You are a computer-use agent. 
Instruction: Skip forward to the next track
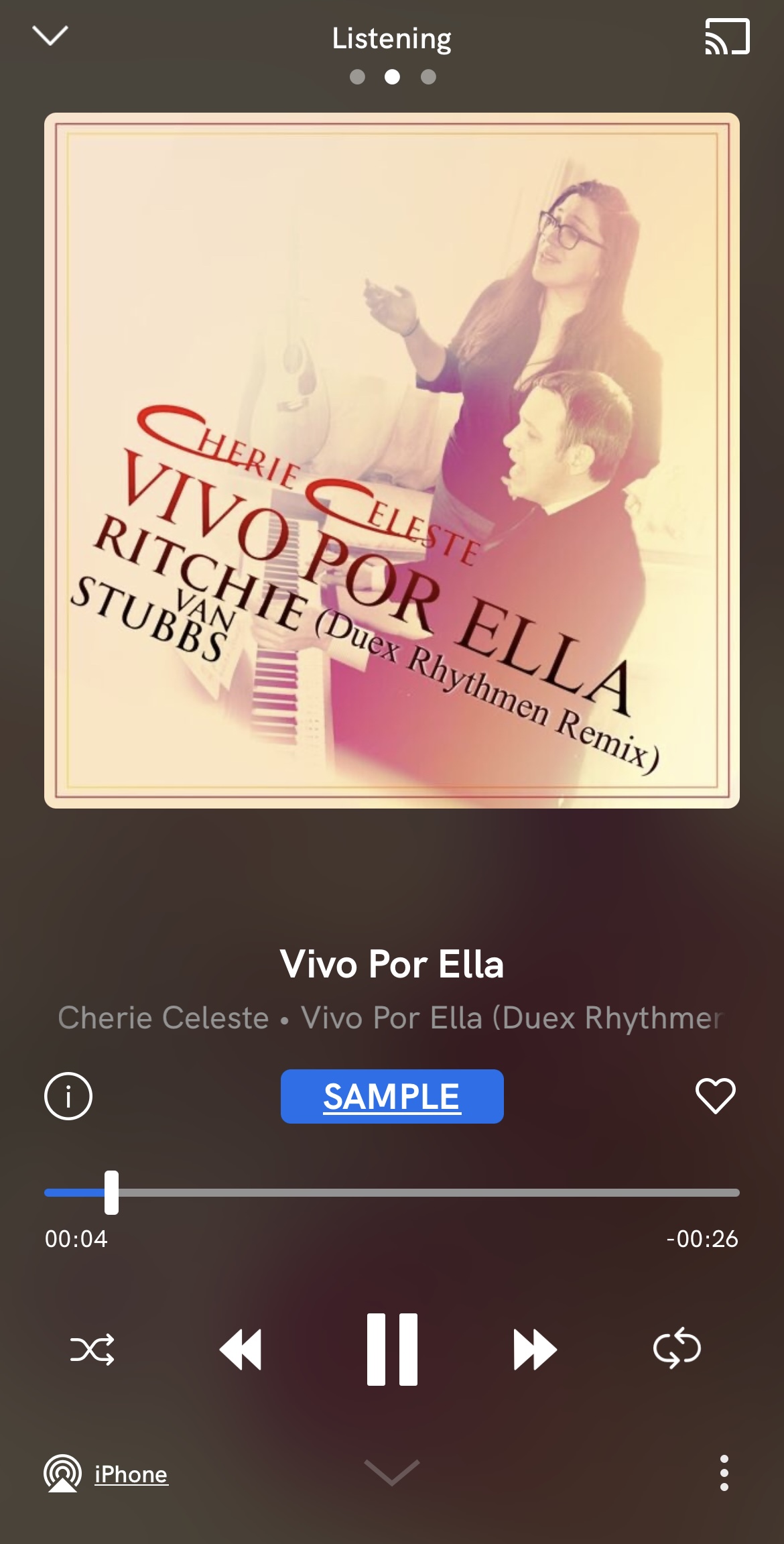click(x=535, y=1350)
